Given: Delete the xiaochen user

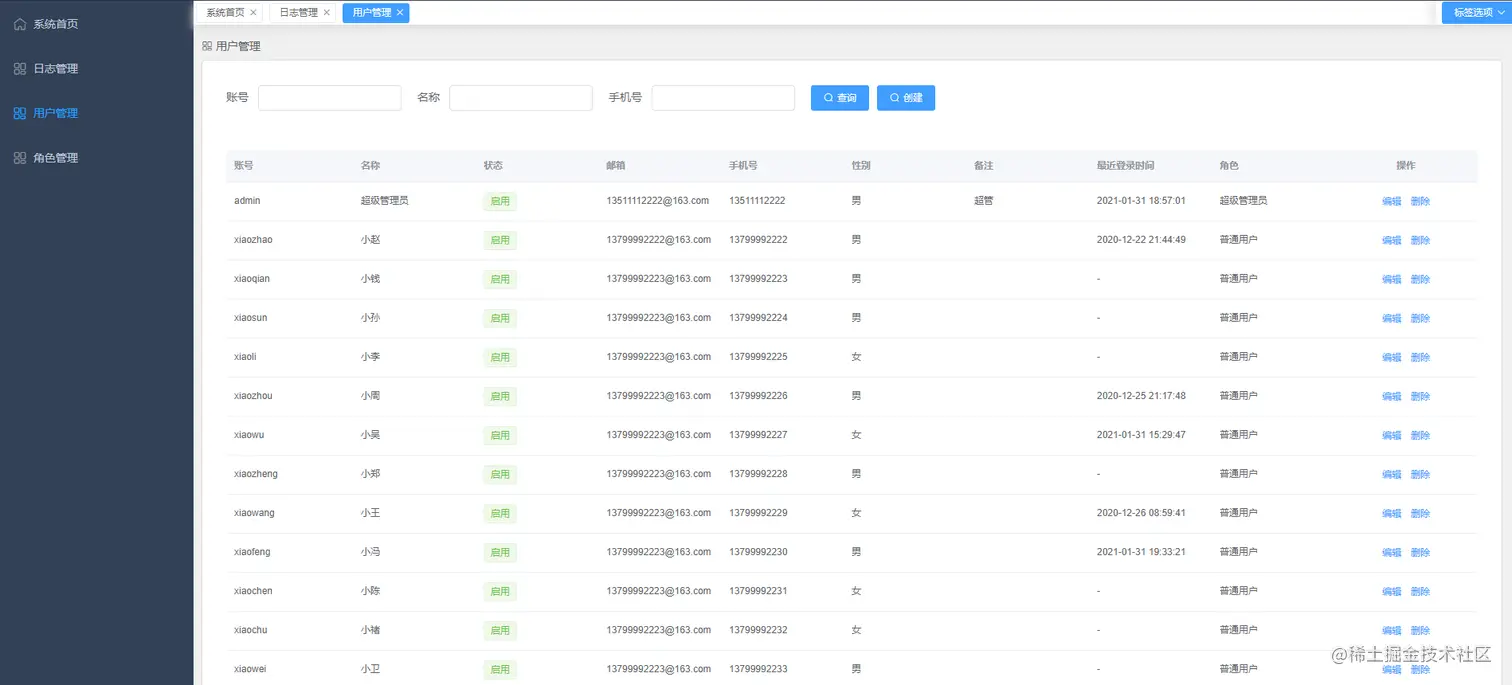Looking at the screenshot, I should point(1420,591).
